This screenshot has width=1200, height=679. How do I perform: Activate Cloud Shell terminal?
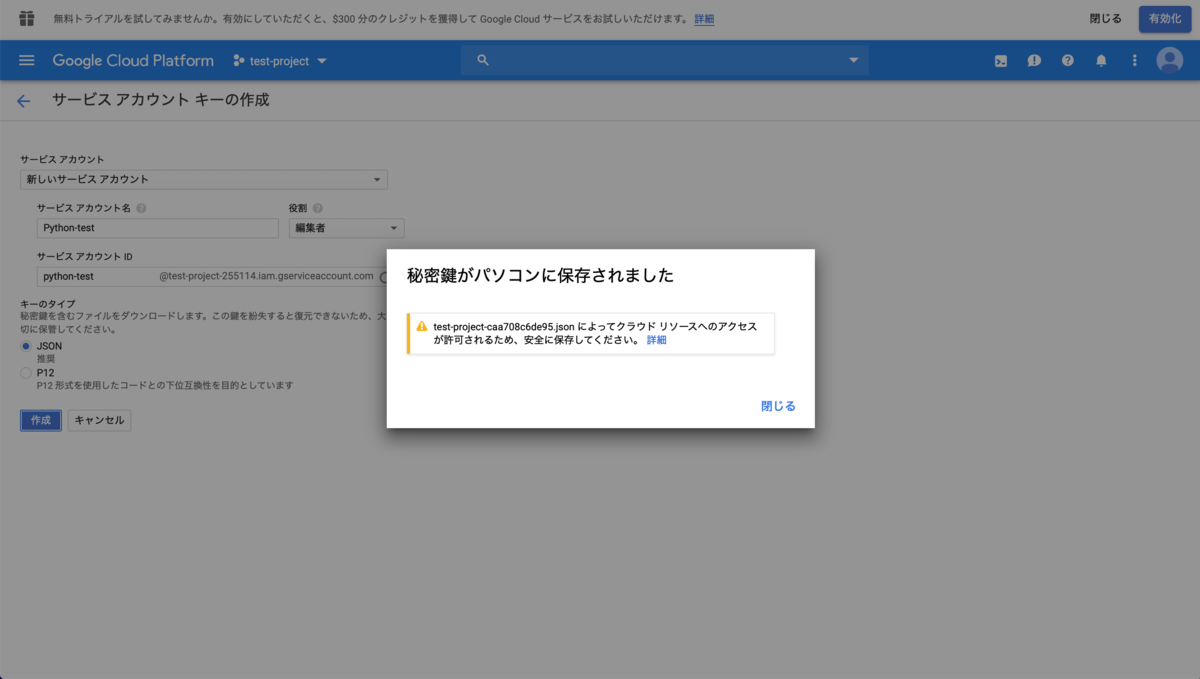click(1000, 60)
